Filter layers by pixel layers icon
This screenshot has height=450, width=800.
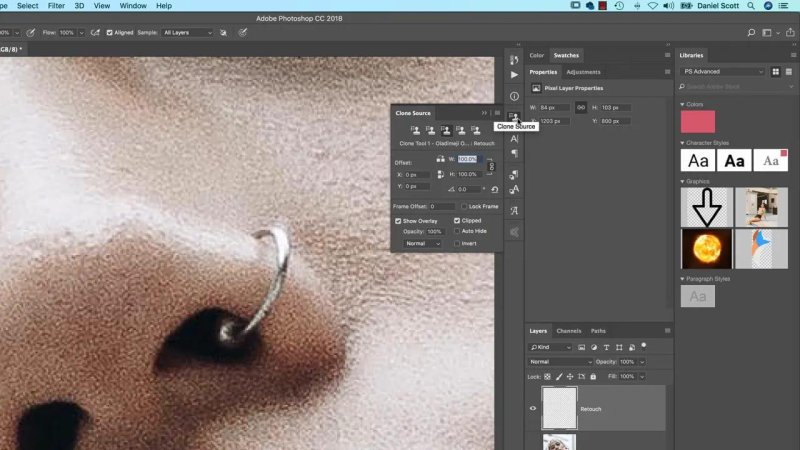(x=582, y=347)
